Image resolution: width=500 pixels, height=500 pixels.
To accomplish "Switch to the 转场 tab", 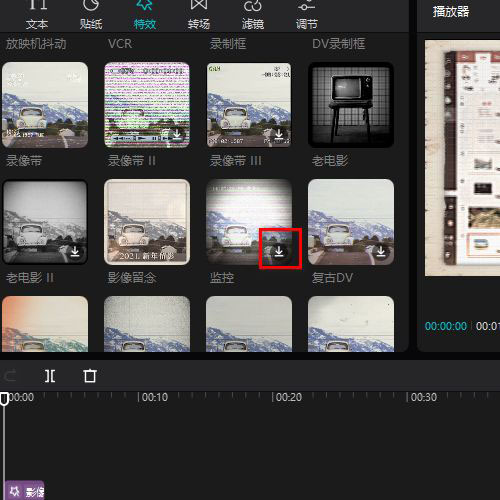I will pyautogui.click(x=199, y=15).
